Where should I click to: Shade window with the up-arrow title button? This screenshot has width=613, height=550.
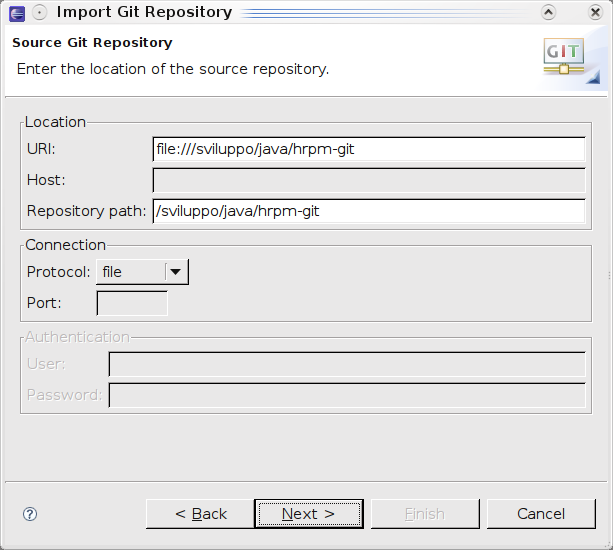tap(548, 13)
